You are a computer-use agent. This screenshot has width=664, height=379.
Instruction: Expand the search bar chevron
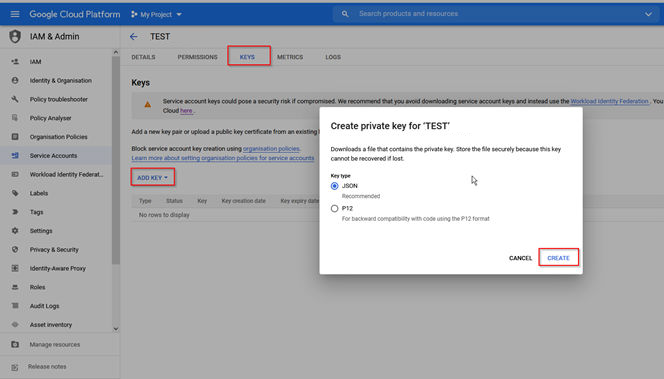pos(648,14)
